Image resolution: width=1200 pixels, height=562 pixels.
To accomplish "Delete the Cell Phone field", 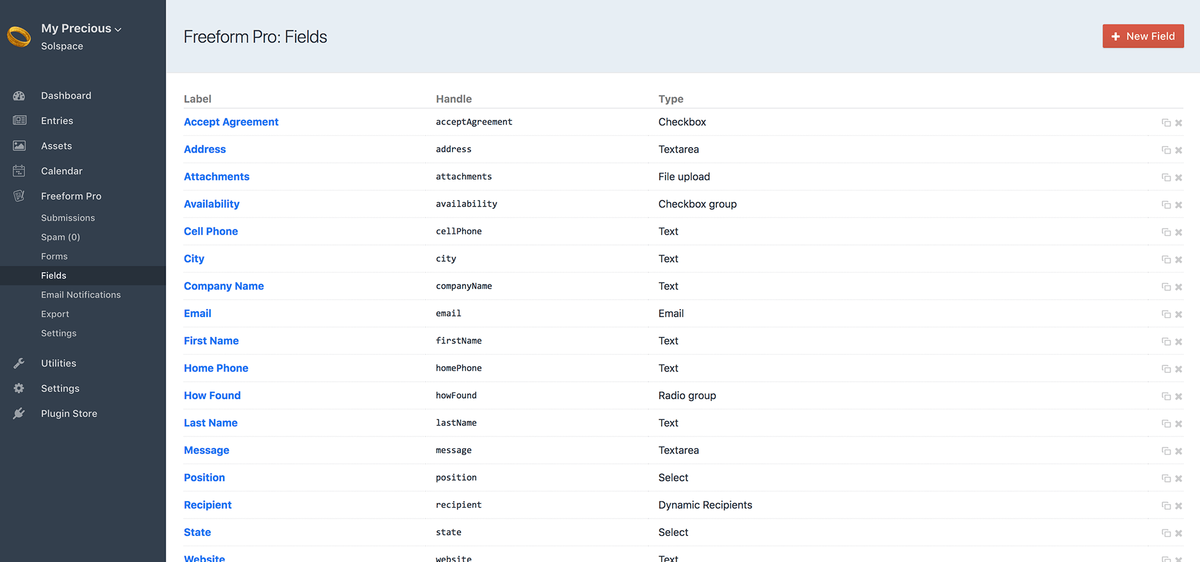I will [x=1179, y=232].
